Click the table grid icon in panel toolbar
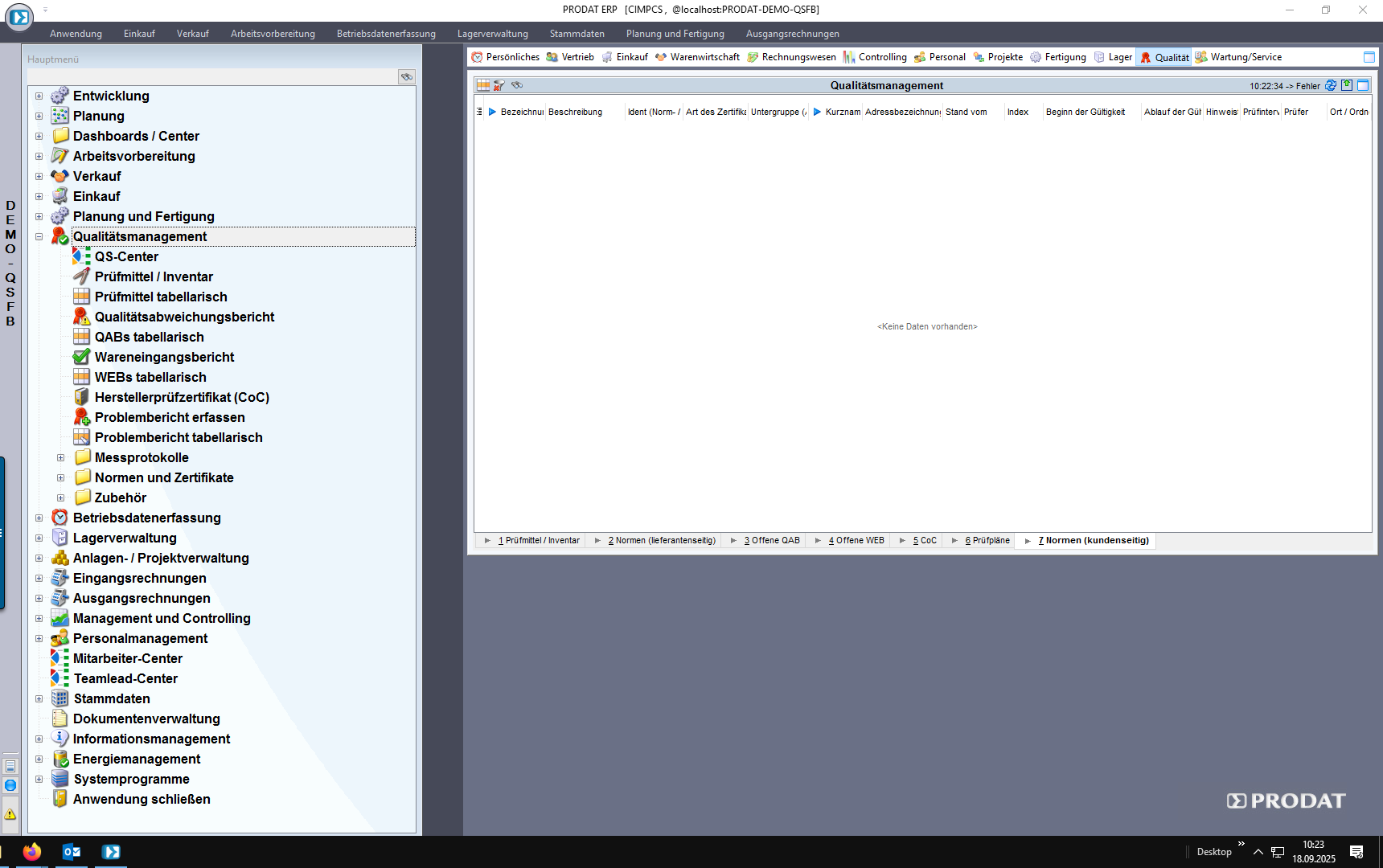Viewport: 1383px width, 868px height. pyautogui.click(x=483, y=85)
